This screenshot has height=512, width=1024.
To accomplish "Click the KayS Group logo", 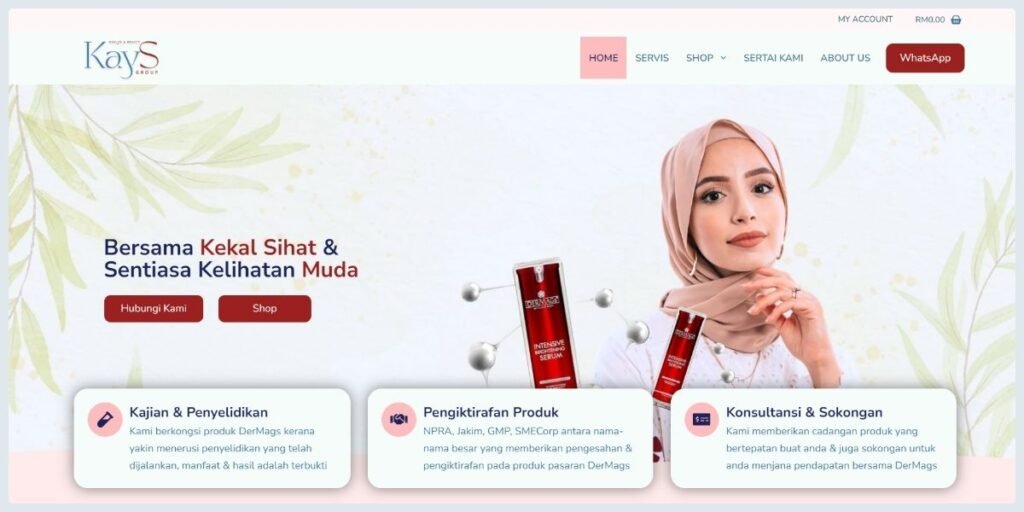I will (121, 59).
